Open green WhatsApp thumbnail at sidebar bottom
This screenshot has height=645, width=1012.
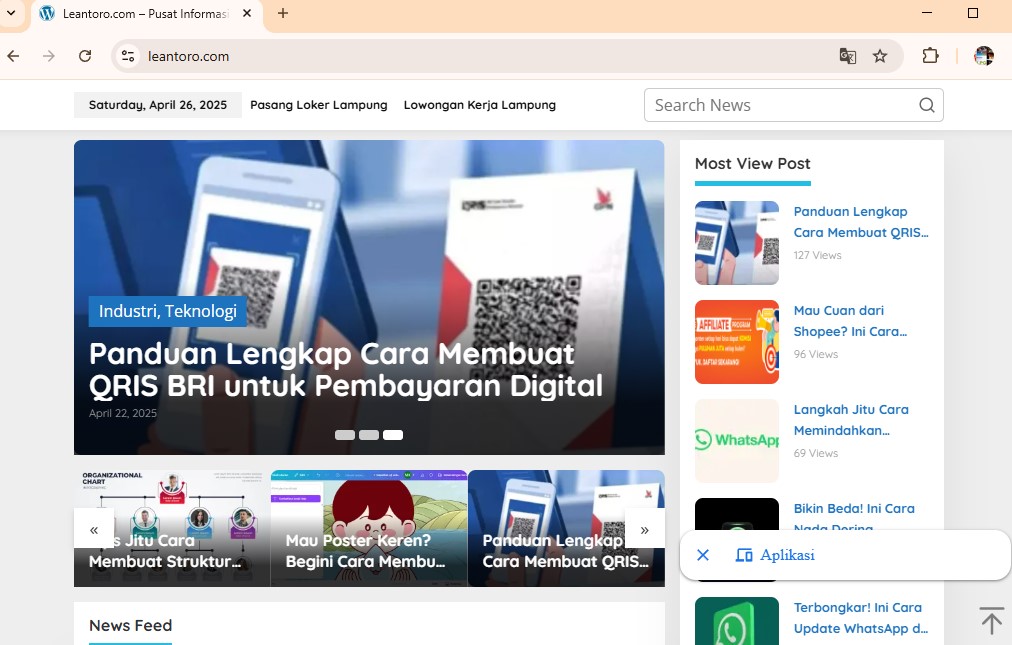737,621
